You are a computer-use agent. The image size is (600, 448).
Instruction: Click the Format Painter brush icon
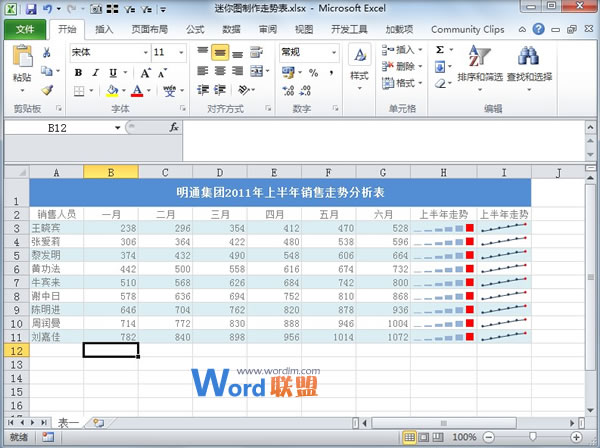pyautogui.click(x=47, y=90)
